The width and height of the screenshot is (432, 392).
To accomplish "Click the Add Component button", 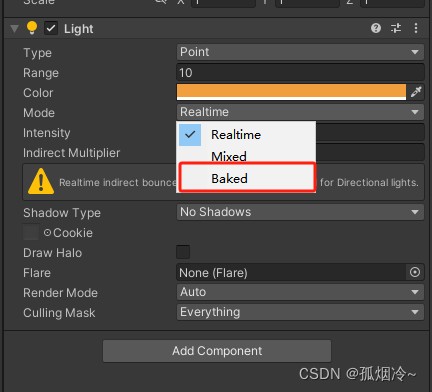I will 217,351.
